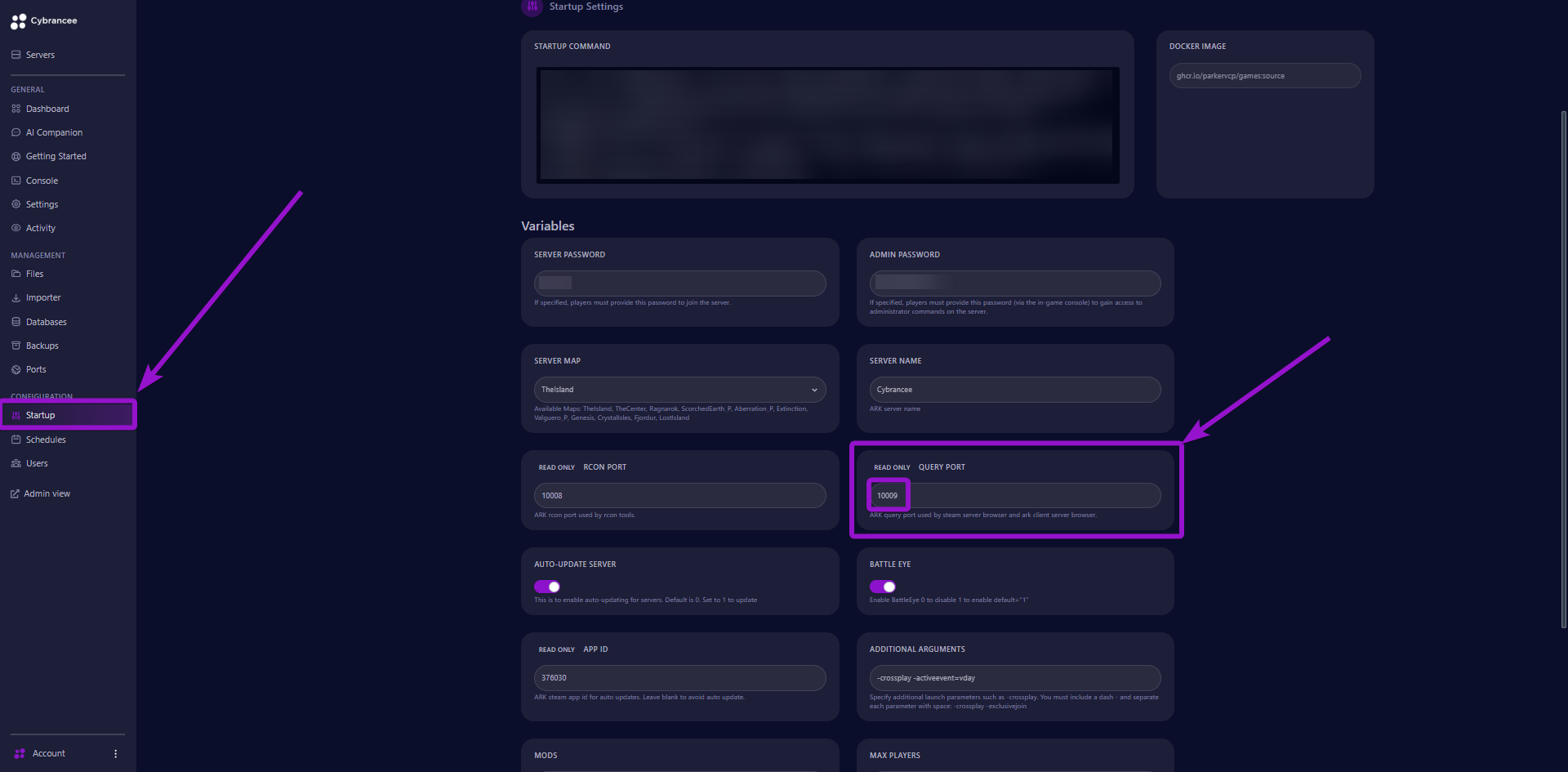Open the Servers page
The image size is (1568, 772).
[x=39, y=54]
